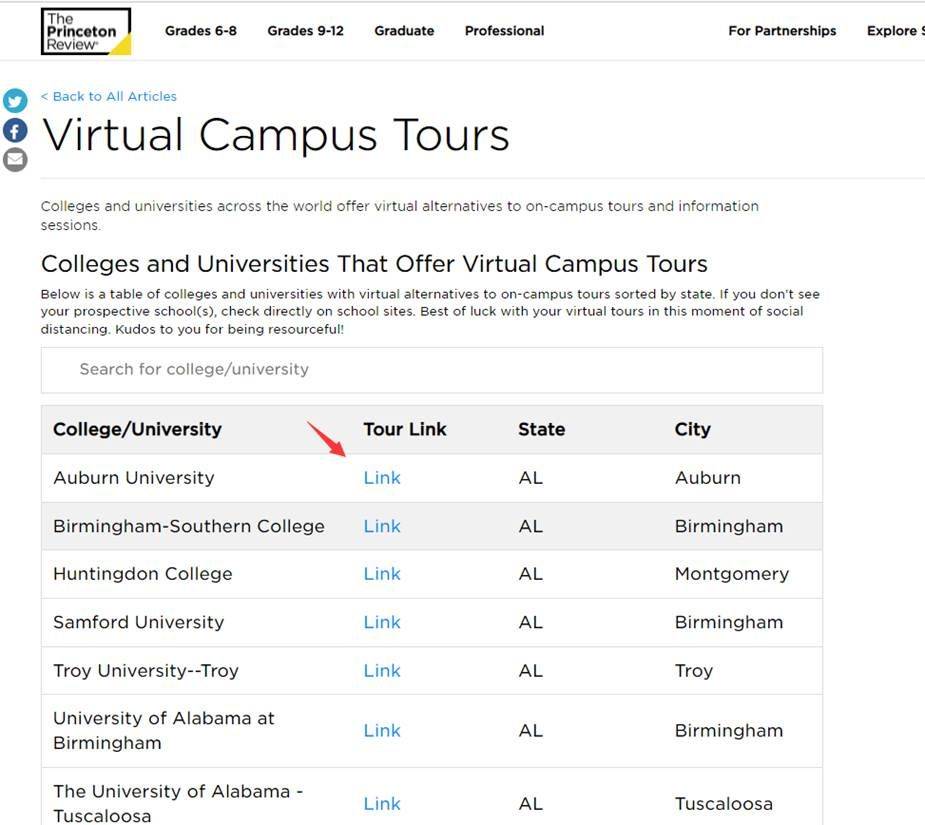
Task: Share the article on Facebook
Action: point(15,130)
